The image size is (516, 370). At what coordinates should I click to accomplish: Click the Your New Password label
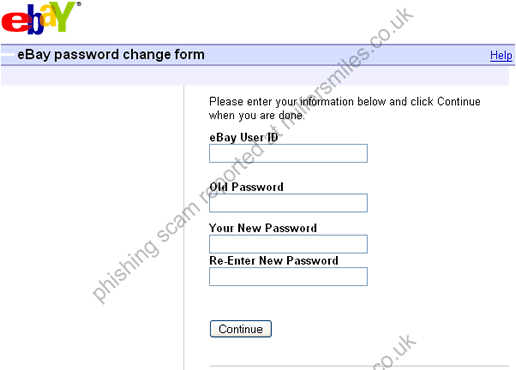(x=263, y=228)
